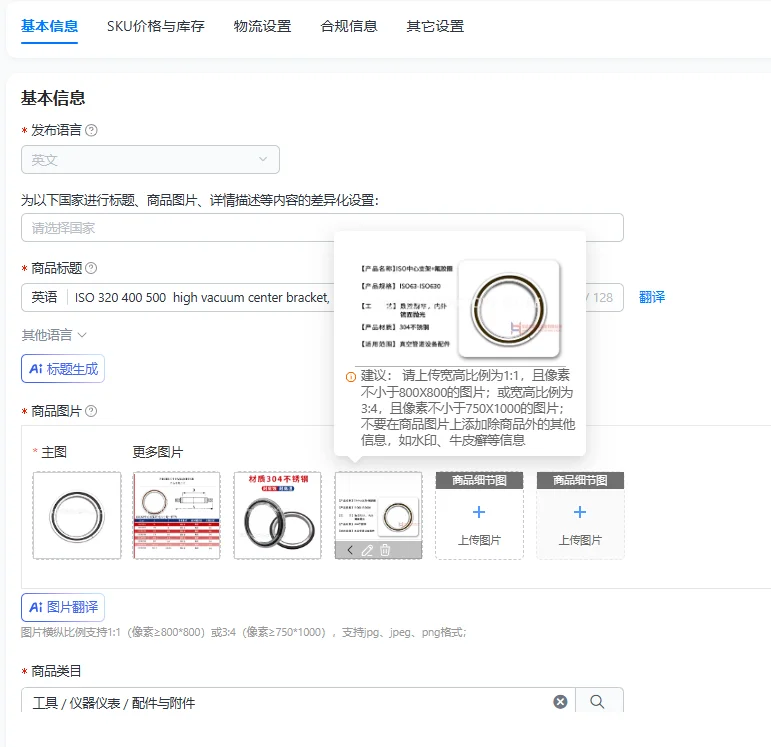Expand 其他语言 section
The height and width of the screenshot is (747, 771).
pyautogui.click(x=54, y=335)
